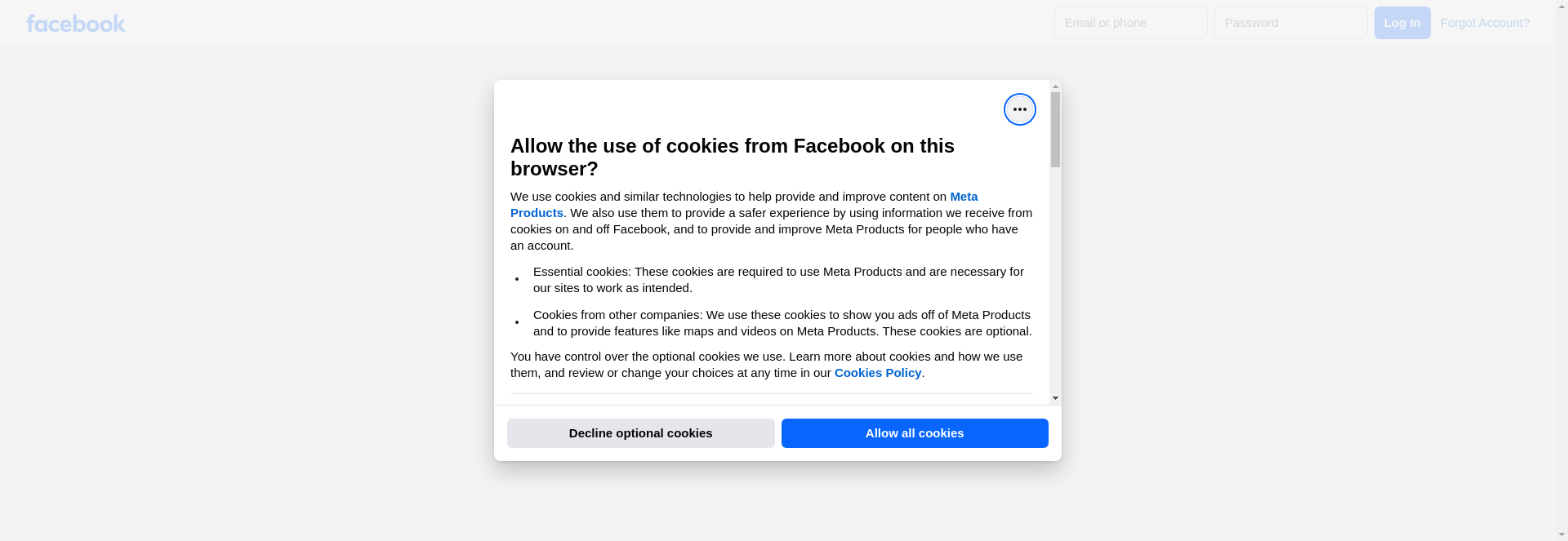This screenshot has height=541, width=1568.
Task: Click the Facebook logo
Action: [75, 24]
